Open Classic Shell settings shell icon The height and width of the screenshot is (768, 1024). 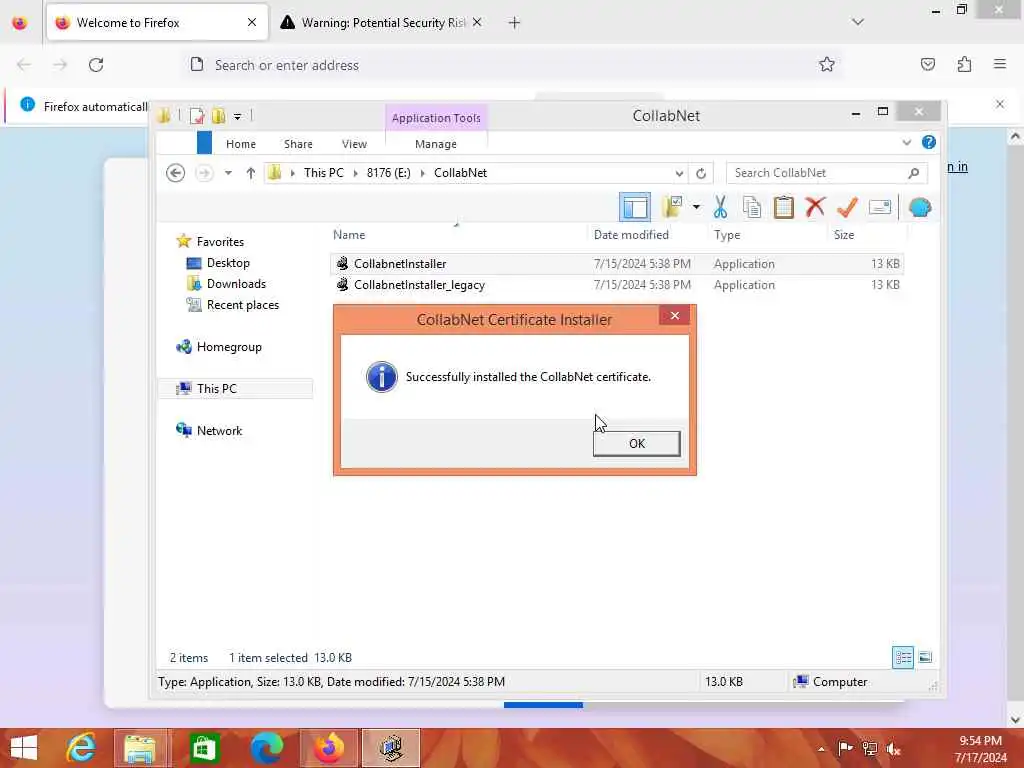(x=920, y=208)
